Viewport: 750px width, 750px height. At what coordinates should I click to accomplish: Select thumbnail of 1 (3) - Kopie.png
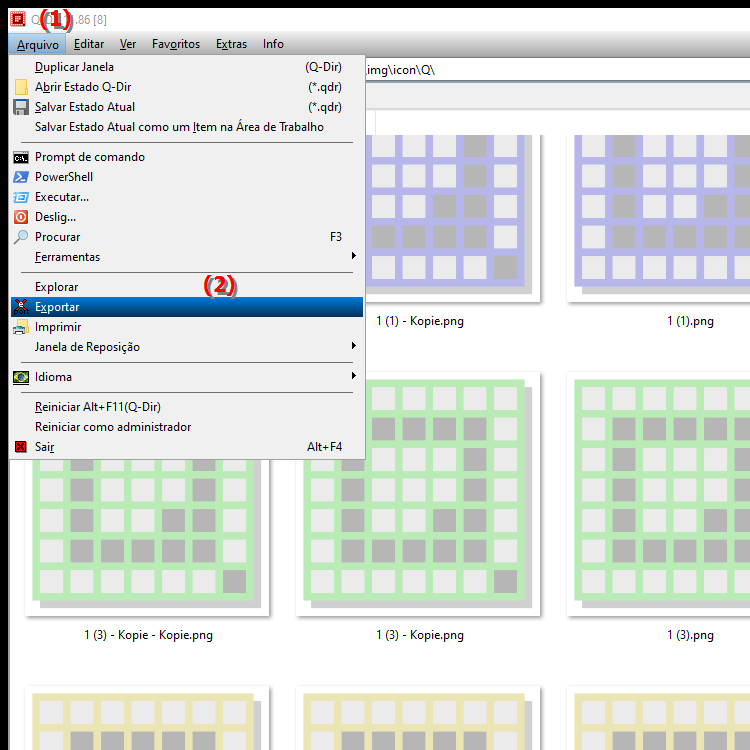click(418, 494)
